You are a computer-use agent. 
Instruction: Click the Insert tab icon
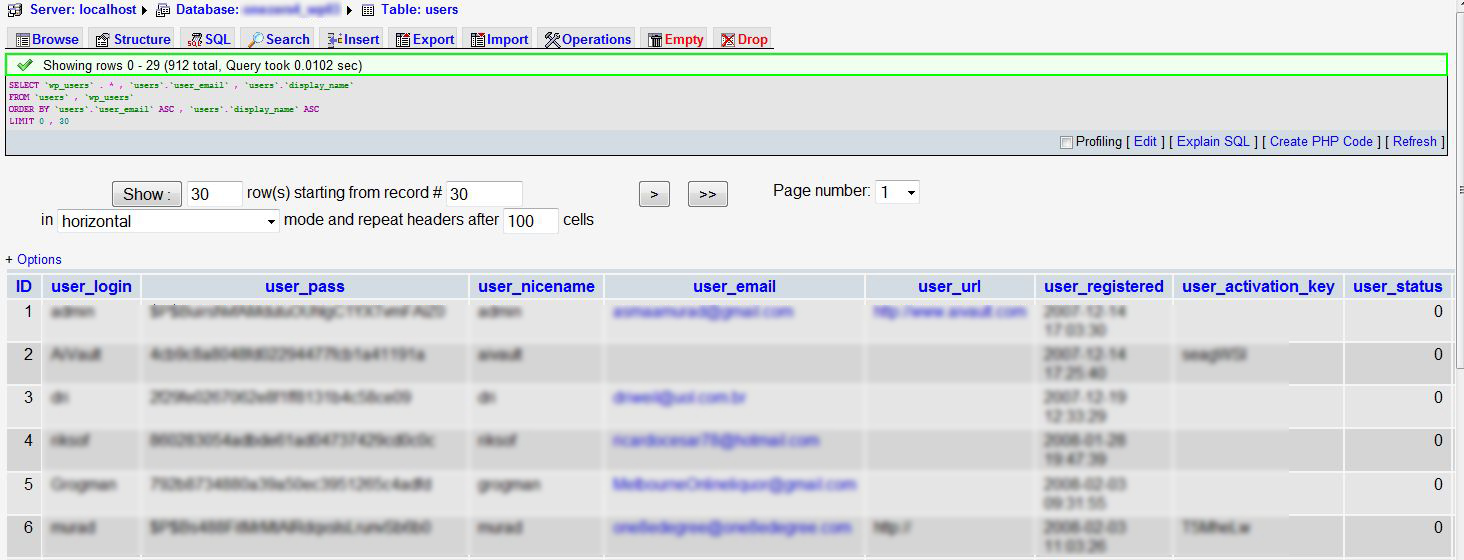pos(335,40)
